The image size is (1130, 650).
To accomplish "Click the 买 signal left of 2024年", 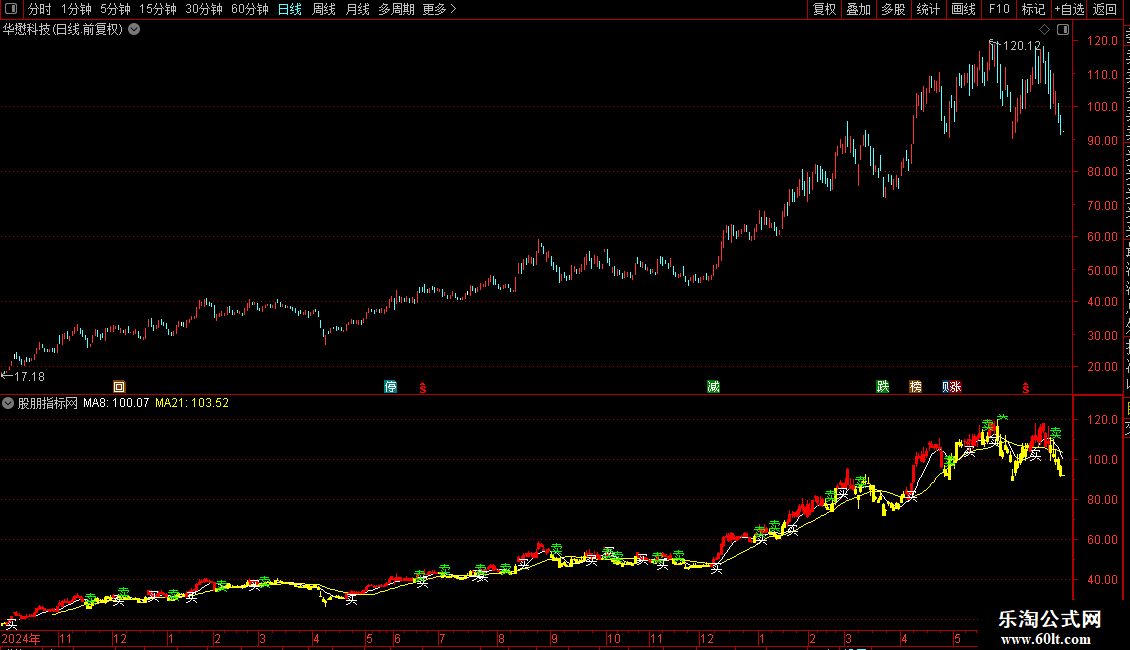I will point(10,624).
